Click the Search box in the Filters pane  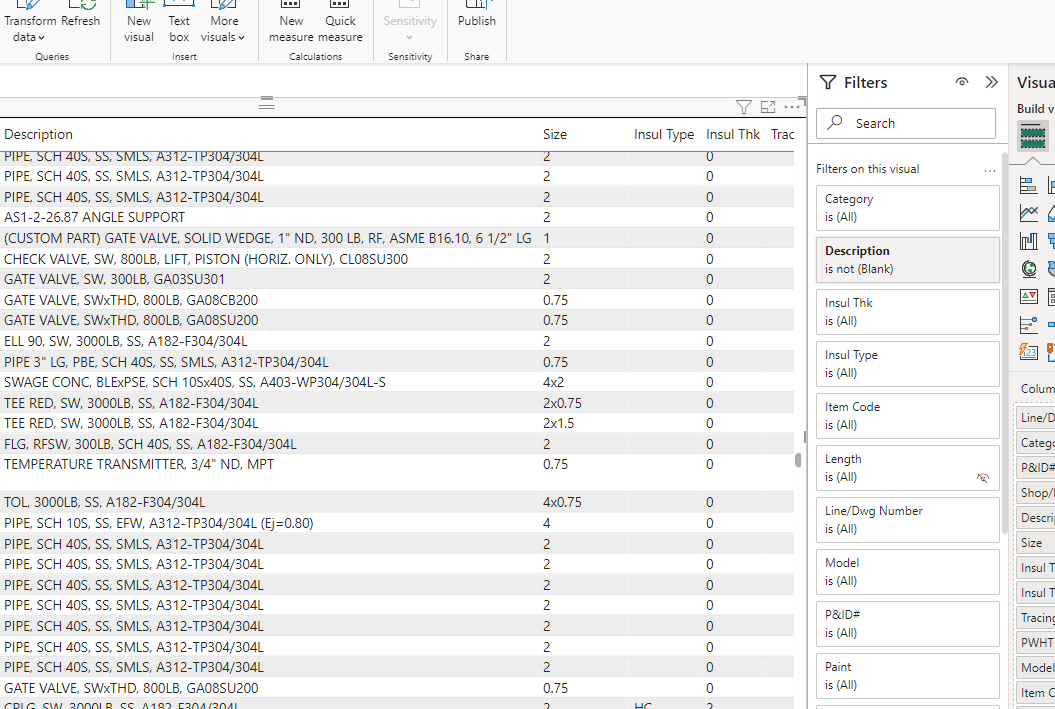(x=905, y=123)
